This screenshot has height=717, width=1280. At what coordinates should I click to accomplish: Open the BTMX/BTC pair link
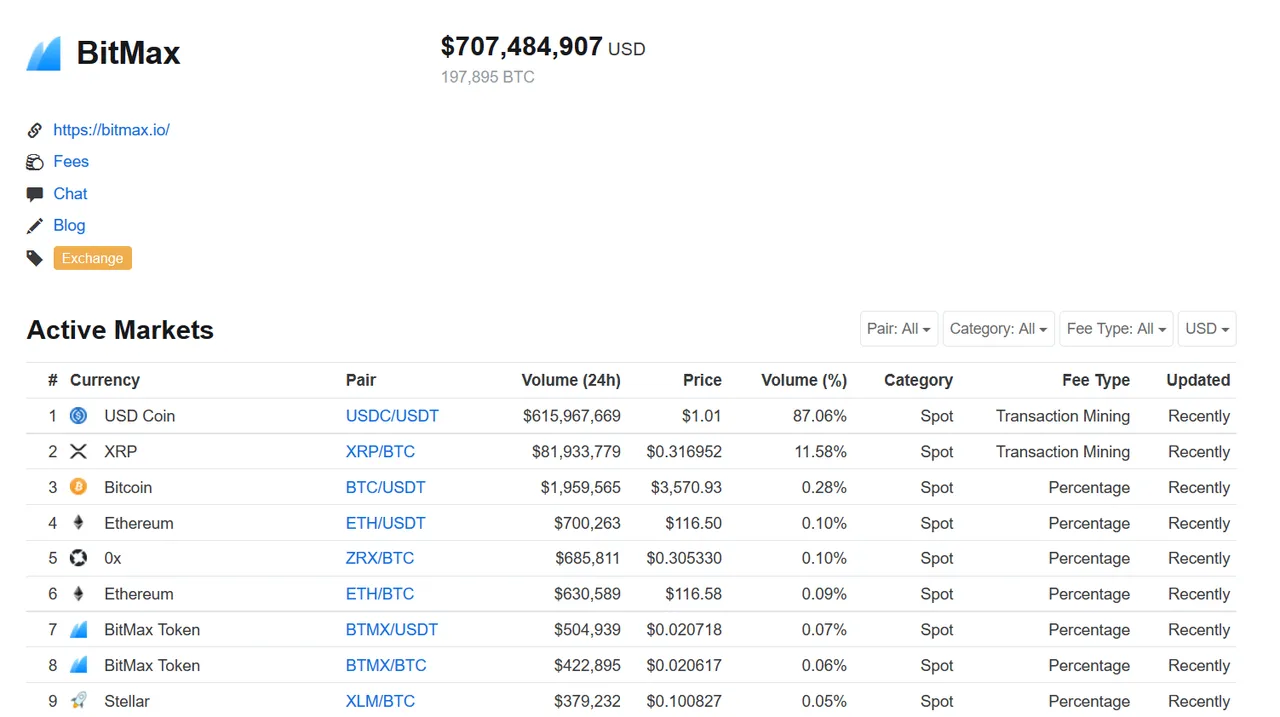386,665
